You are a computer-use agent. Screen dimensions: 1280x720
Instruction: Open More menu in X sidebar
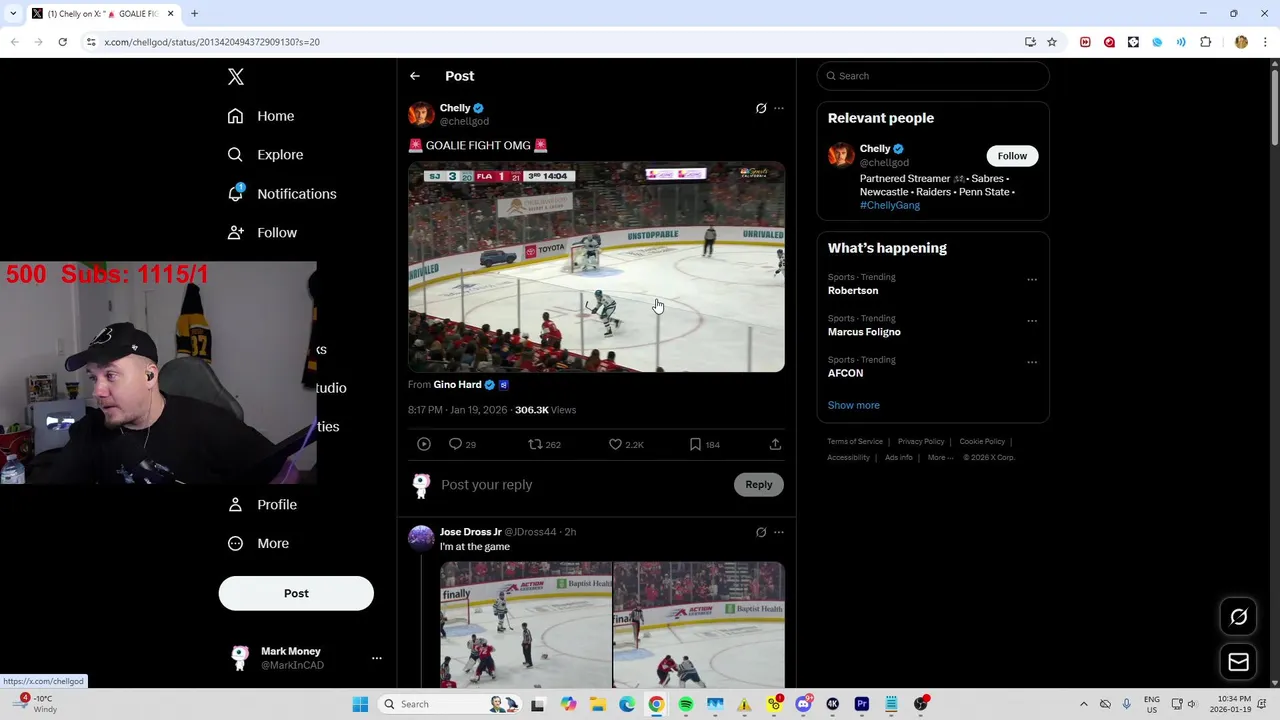(x=258, y=544)
